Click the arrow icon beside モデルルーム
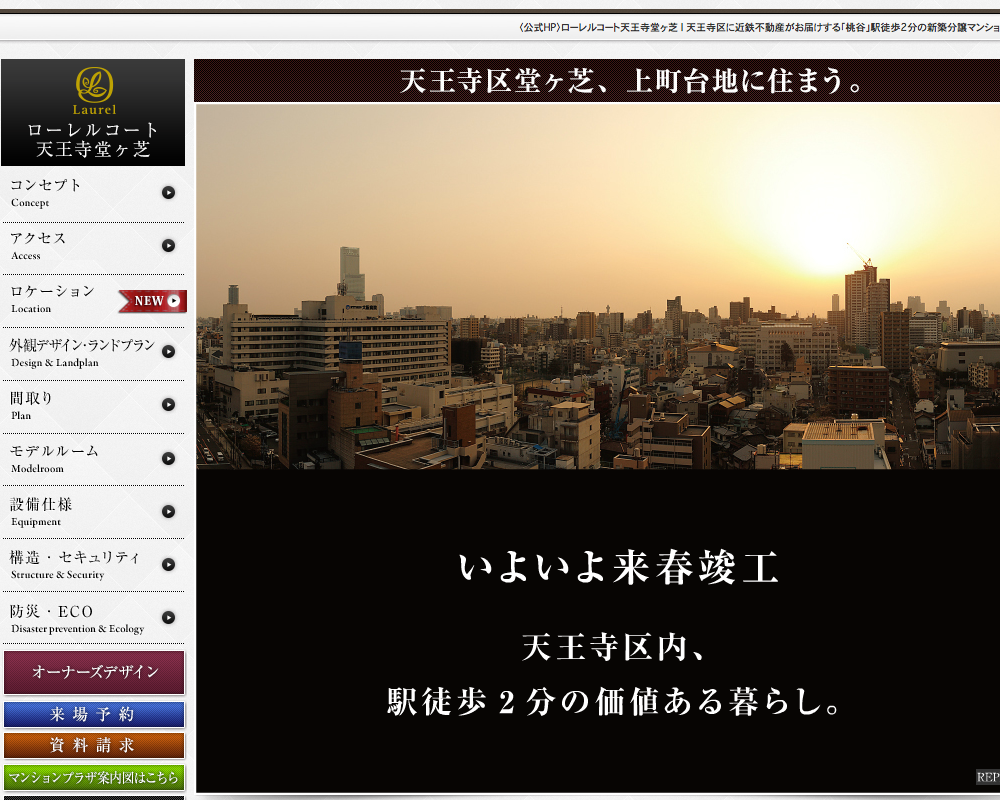The height and width of the screenshot is (800, 1000). pos(168,458)
